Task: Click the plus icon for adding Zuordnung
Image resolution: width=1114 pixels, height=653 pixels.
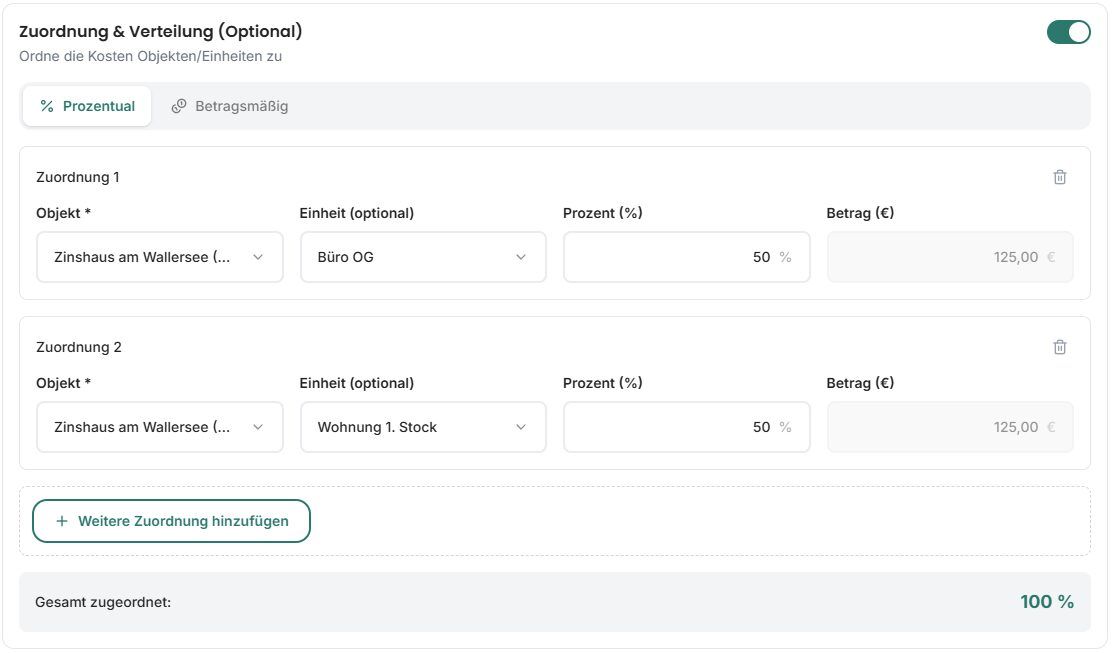Action: click(x=62, y=521)
